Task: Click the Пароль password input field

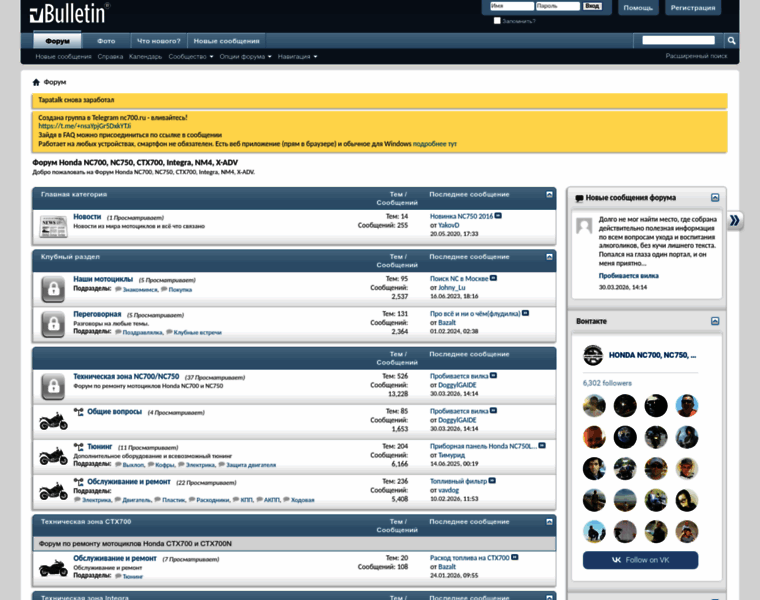Action: tap(558, 6)
